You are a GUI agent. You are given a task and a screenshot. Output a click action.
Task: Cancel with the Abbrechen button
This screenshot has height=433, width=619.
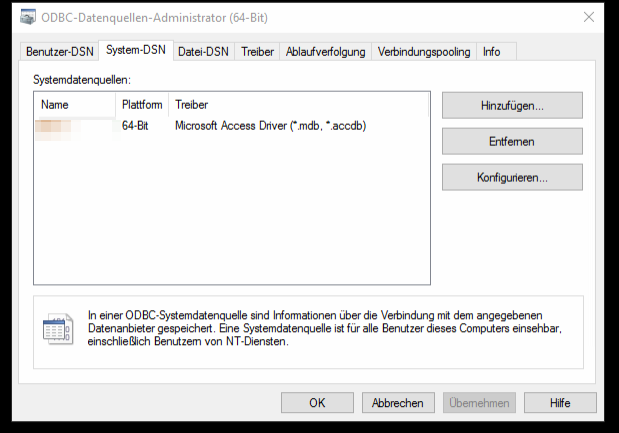click(x=397, y=403)
